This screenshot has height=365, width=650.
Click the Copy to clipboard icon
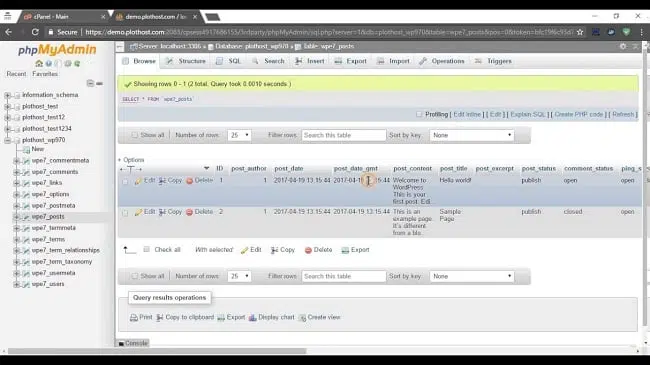point(160,317)
